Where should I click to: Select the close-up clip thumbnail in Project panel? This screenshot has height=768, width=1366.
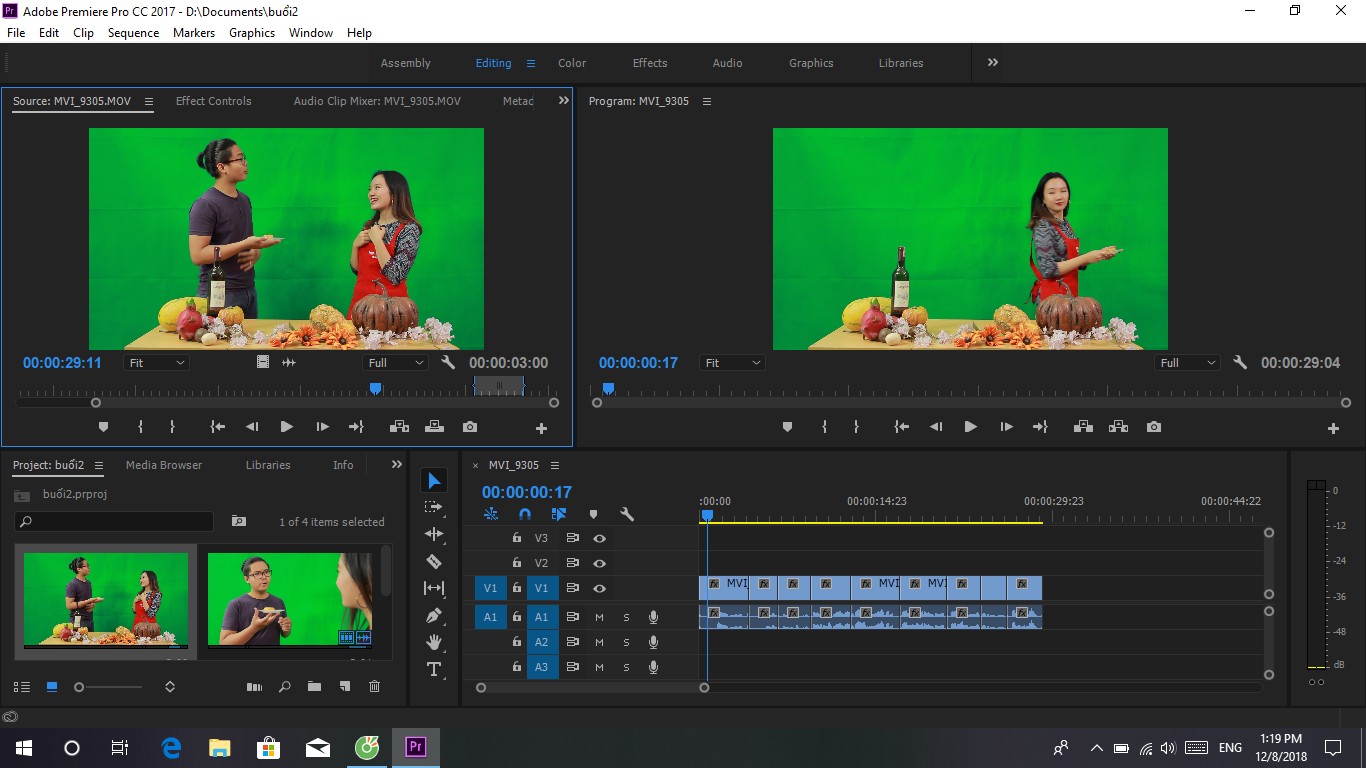click(x=290, y=599)
